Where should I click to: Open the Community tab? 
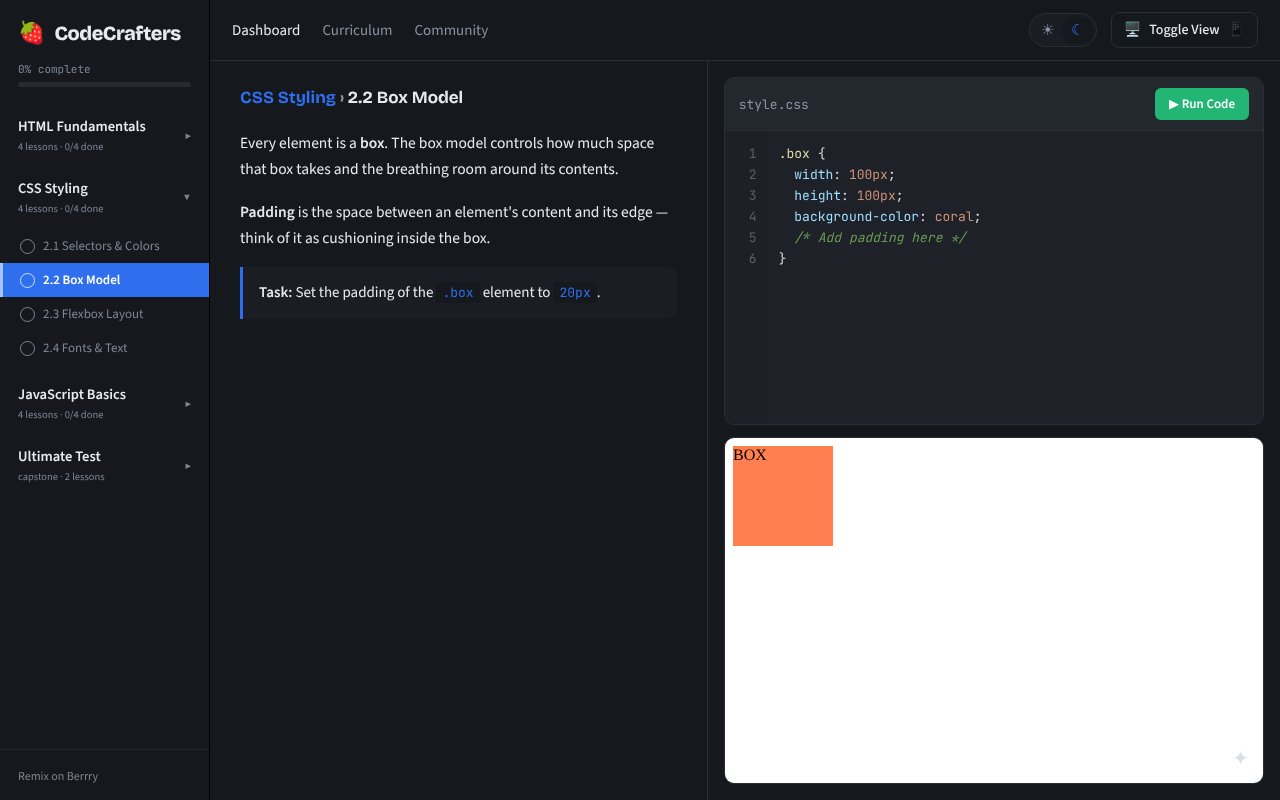click(x=451, y=30)
